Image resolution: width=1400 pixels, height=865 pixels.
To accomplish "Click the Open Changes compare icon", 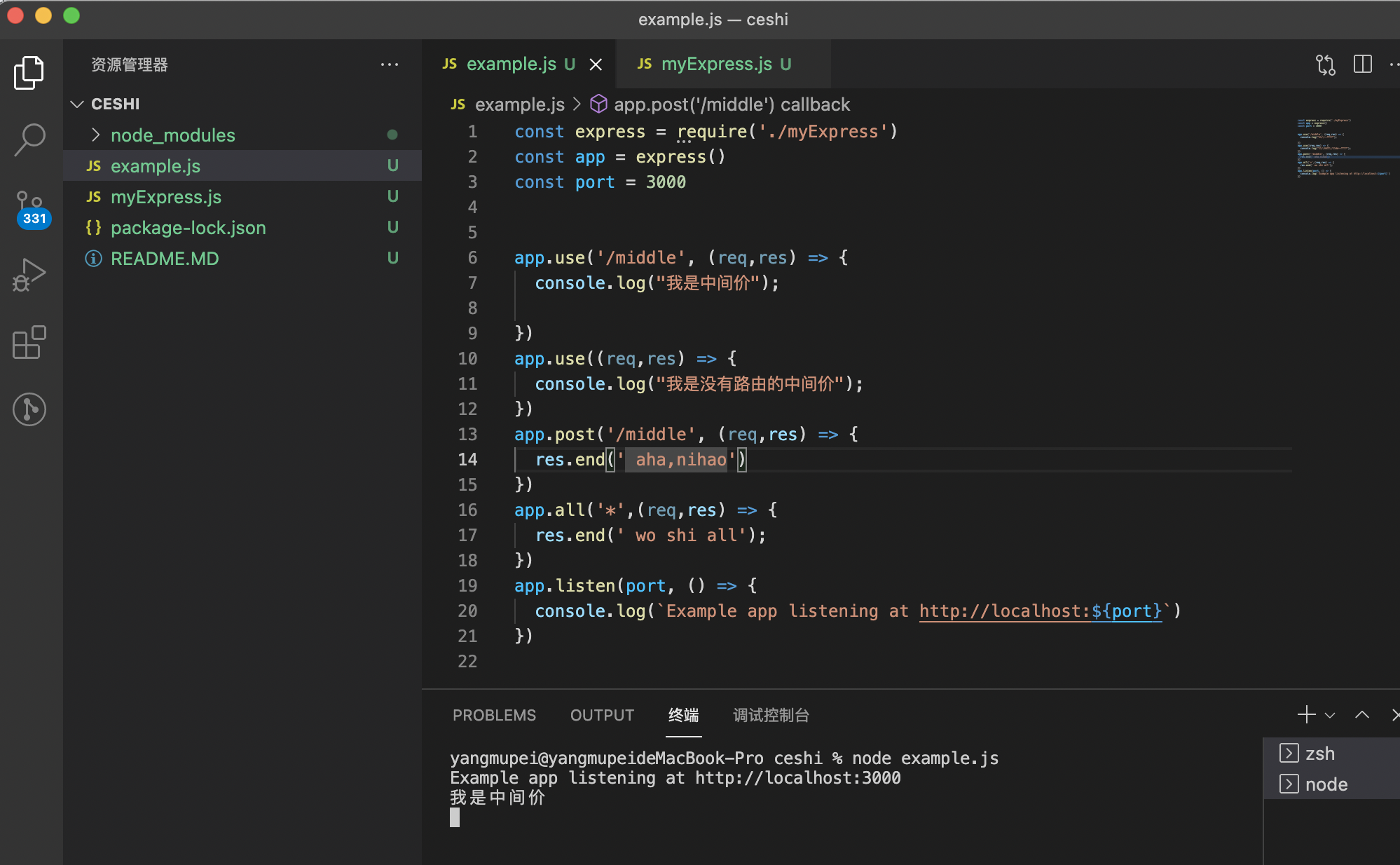I will (x=1325, y=64).
